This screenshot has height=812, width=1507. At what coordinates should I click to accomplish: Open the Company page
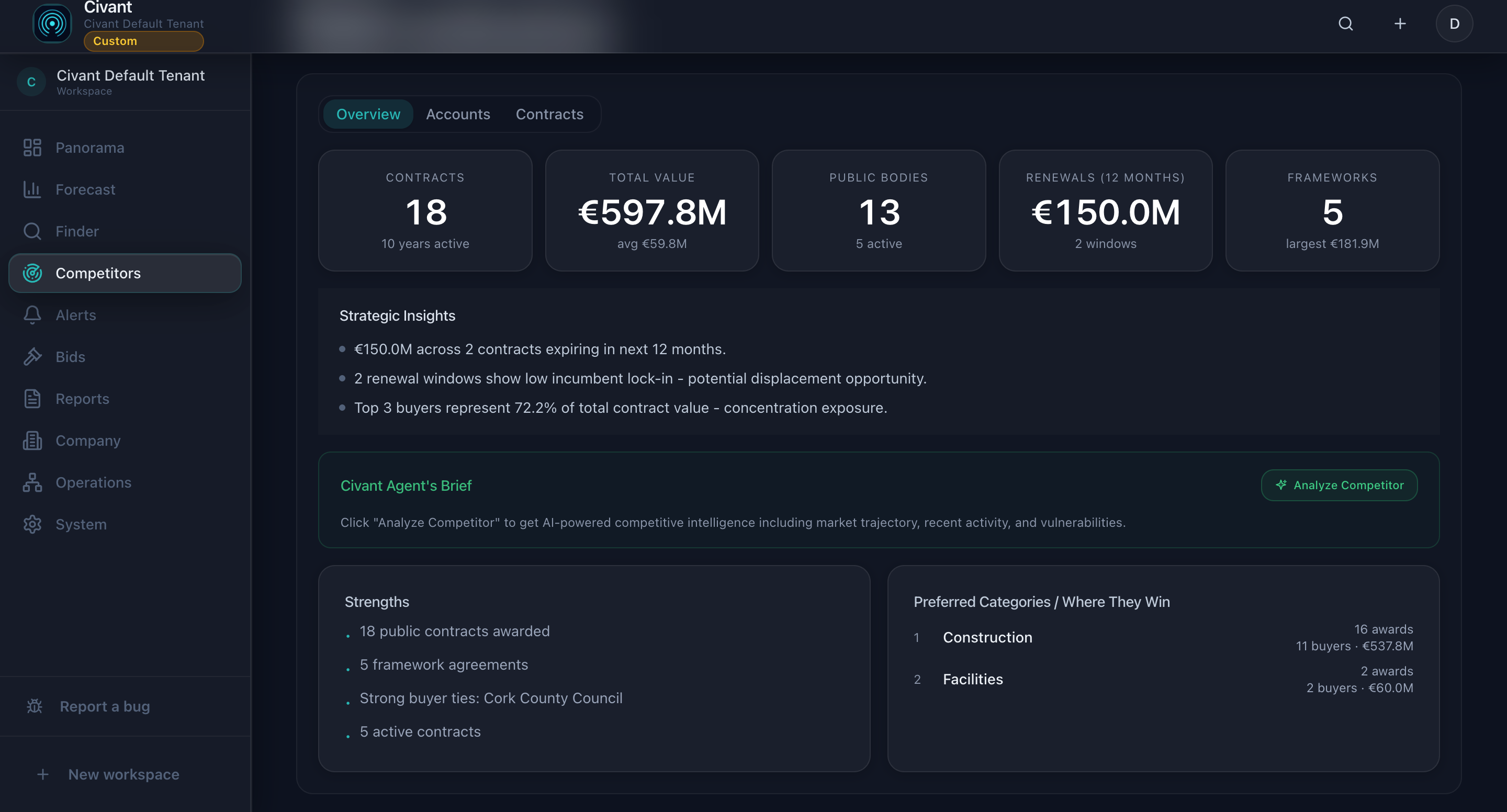click(88, 441)
